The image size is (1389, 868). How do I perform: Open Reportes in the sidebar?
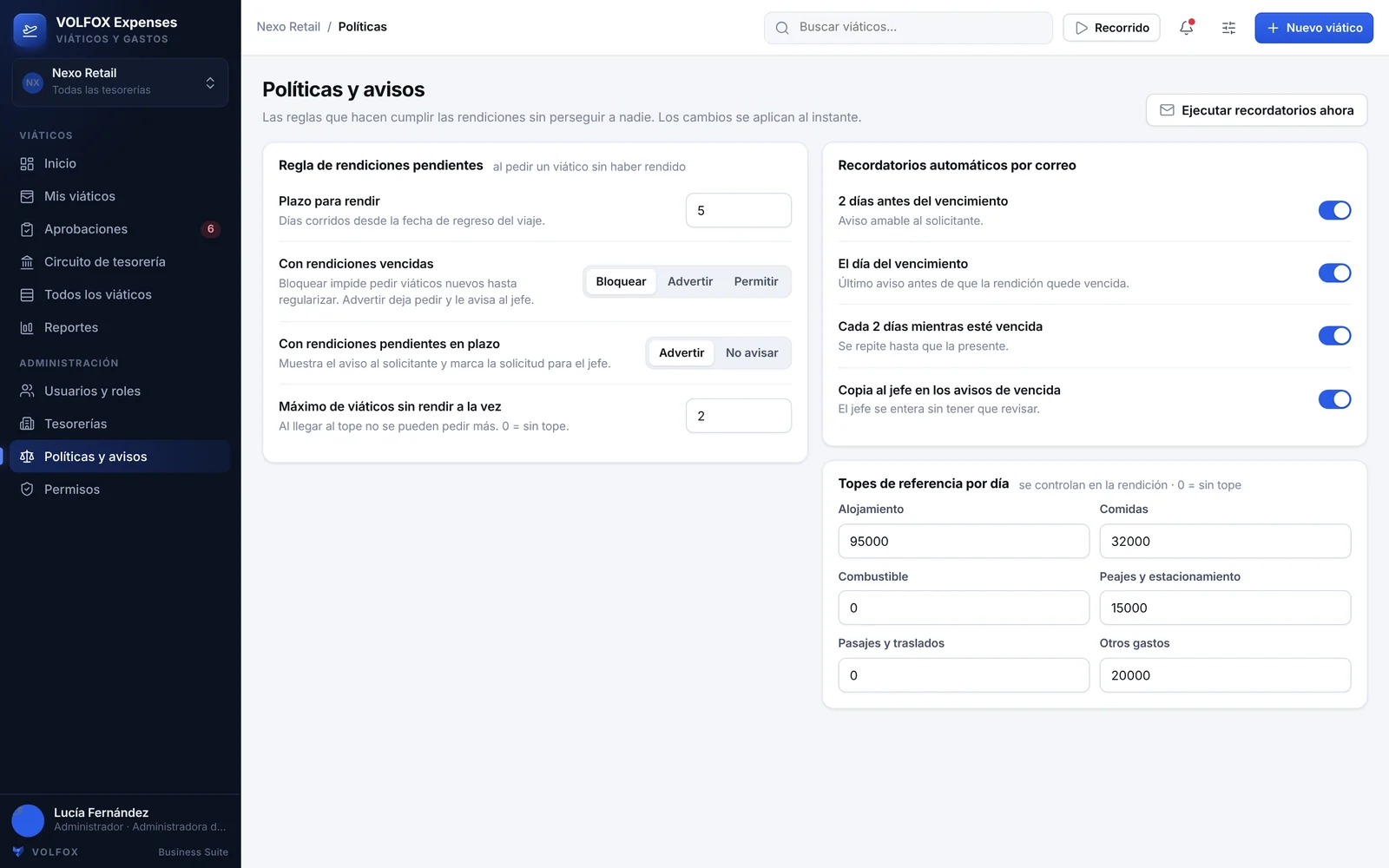tap(121, 328)
